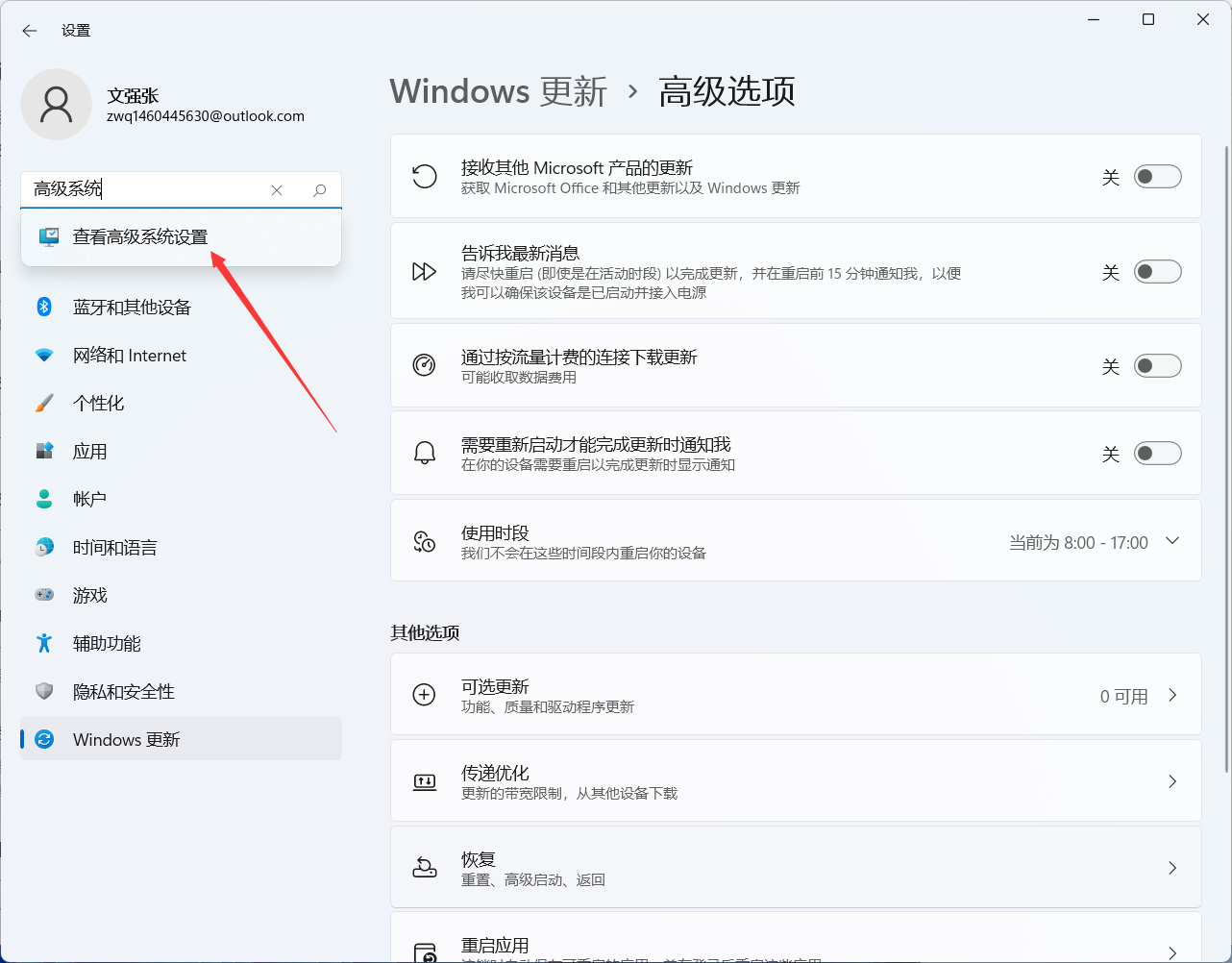Click the meter icon for metered downloads
Viewport: 1232px width, 963px height.
click(424, 366)
